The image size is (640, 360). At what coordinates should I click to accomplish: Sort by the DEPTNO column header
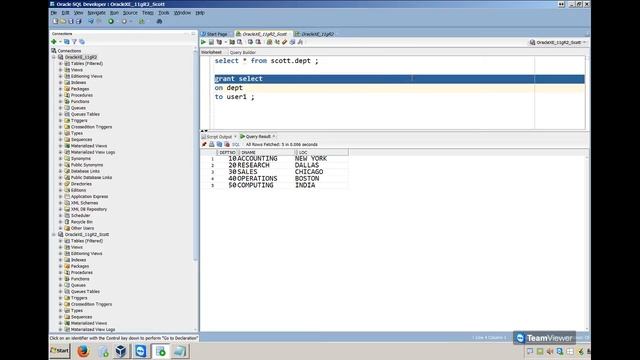click(227, 152)
